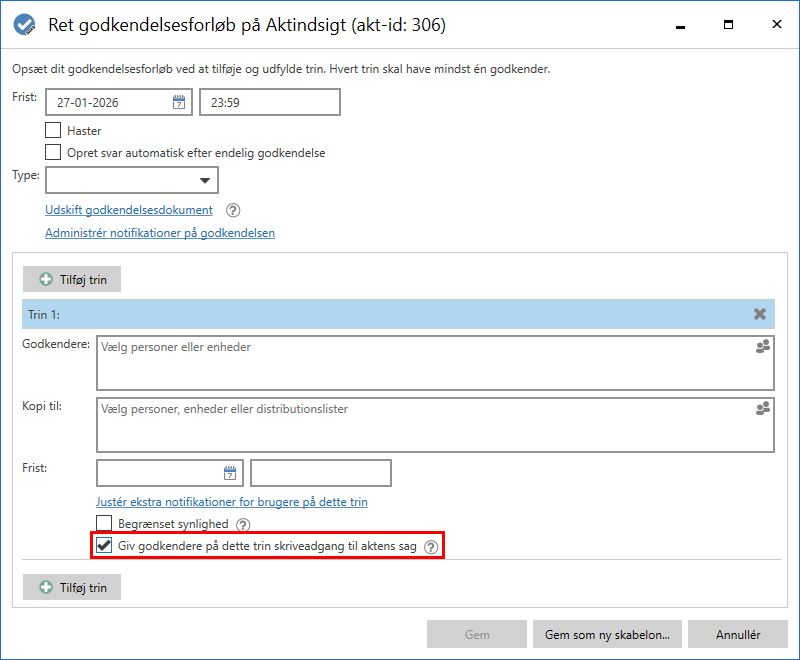The width and height of the screenshot is (800, 660).
Task: Enable the Haster checkbox
Action: point(53,130)
